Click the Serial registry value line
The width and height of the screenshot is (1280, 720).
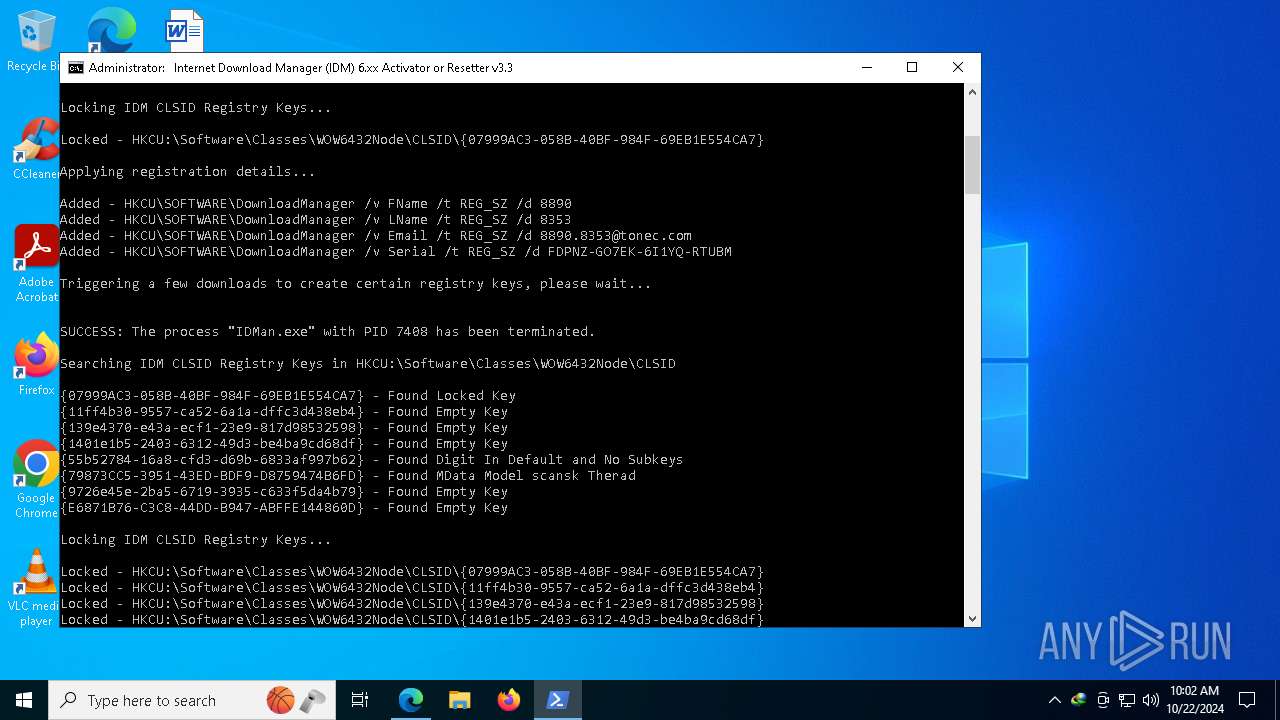click(396, 252)
